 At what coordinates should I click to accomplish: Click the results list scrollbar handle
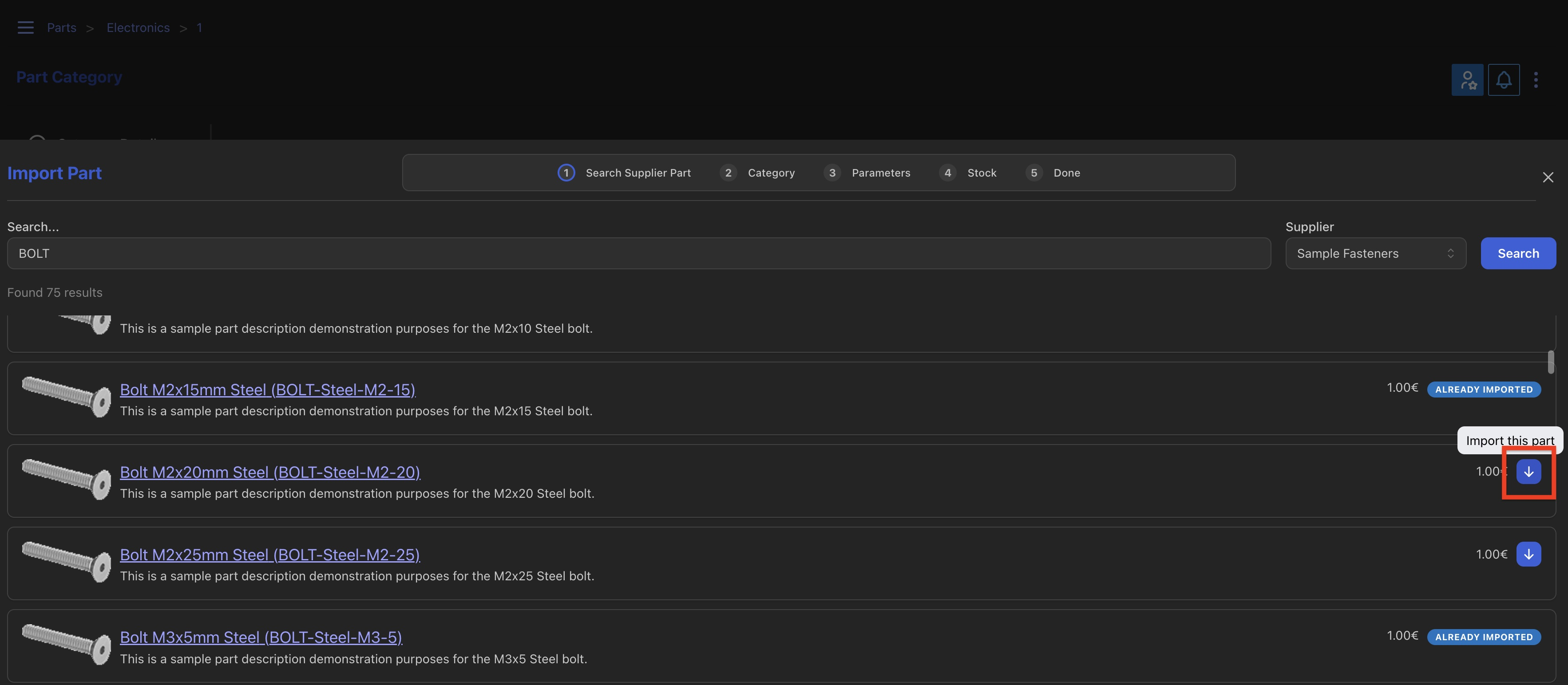[1550, 362]
